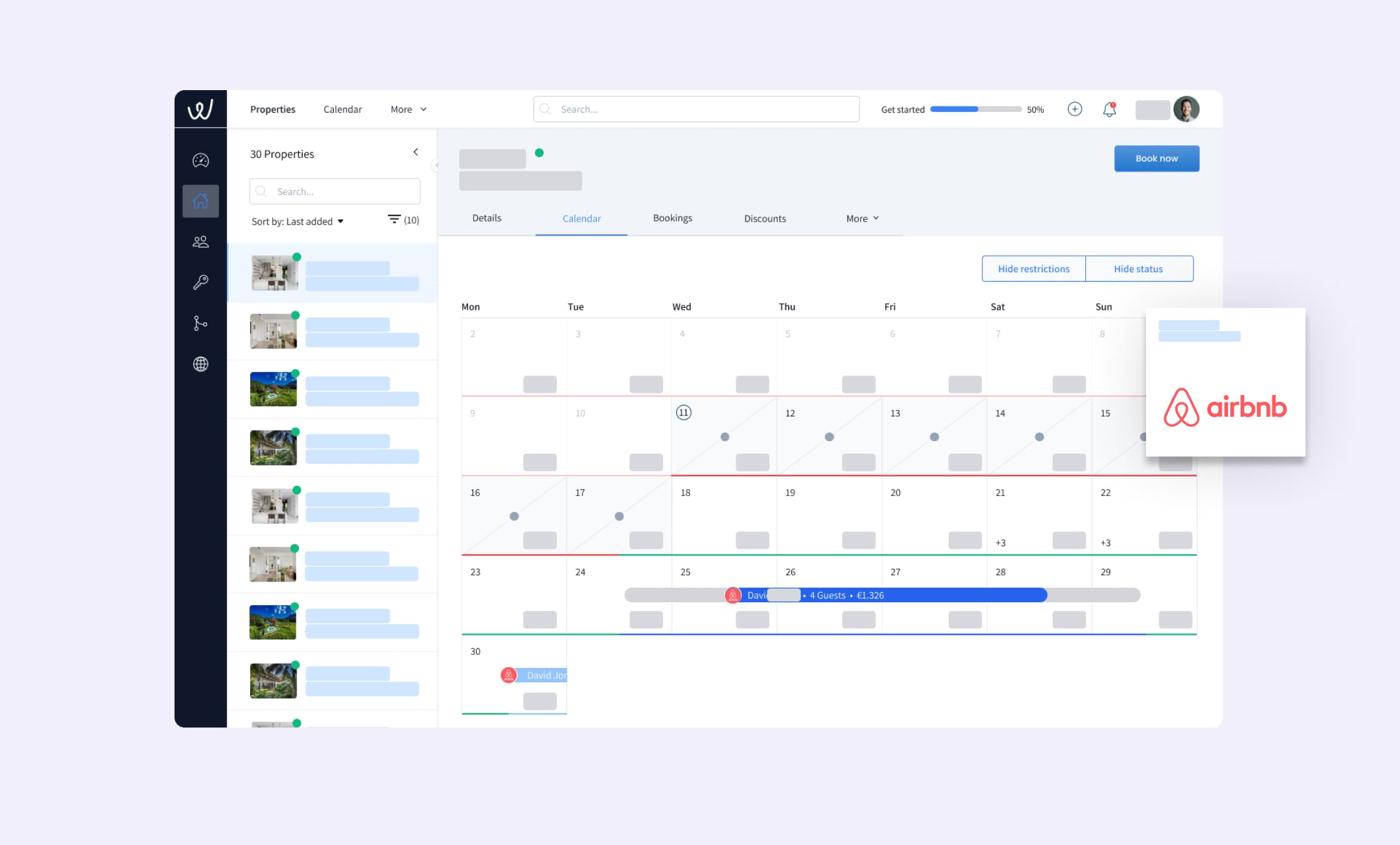This screenshot has width=1400, height=845.
Task: Open the filter showing (10) applied filters
Action: pos(402,220)
